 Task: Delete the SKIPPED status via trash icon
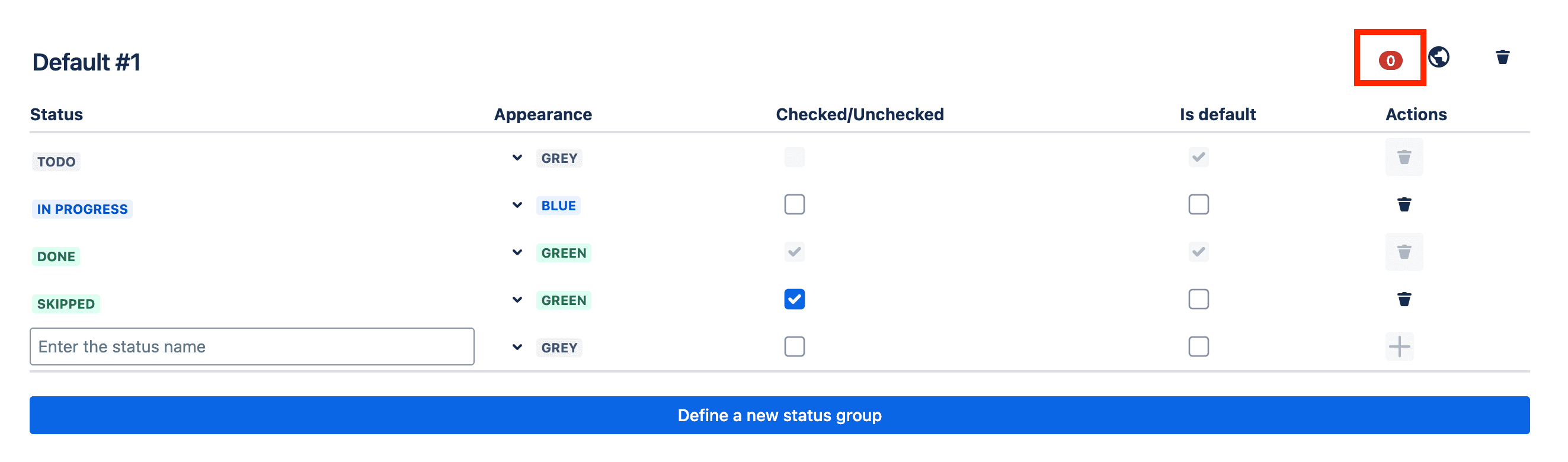coord(1404,299)
